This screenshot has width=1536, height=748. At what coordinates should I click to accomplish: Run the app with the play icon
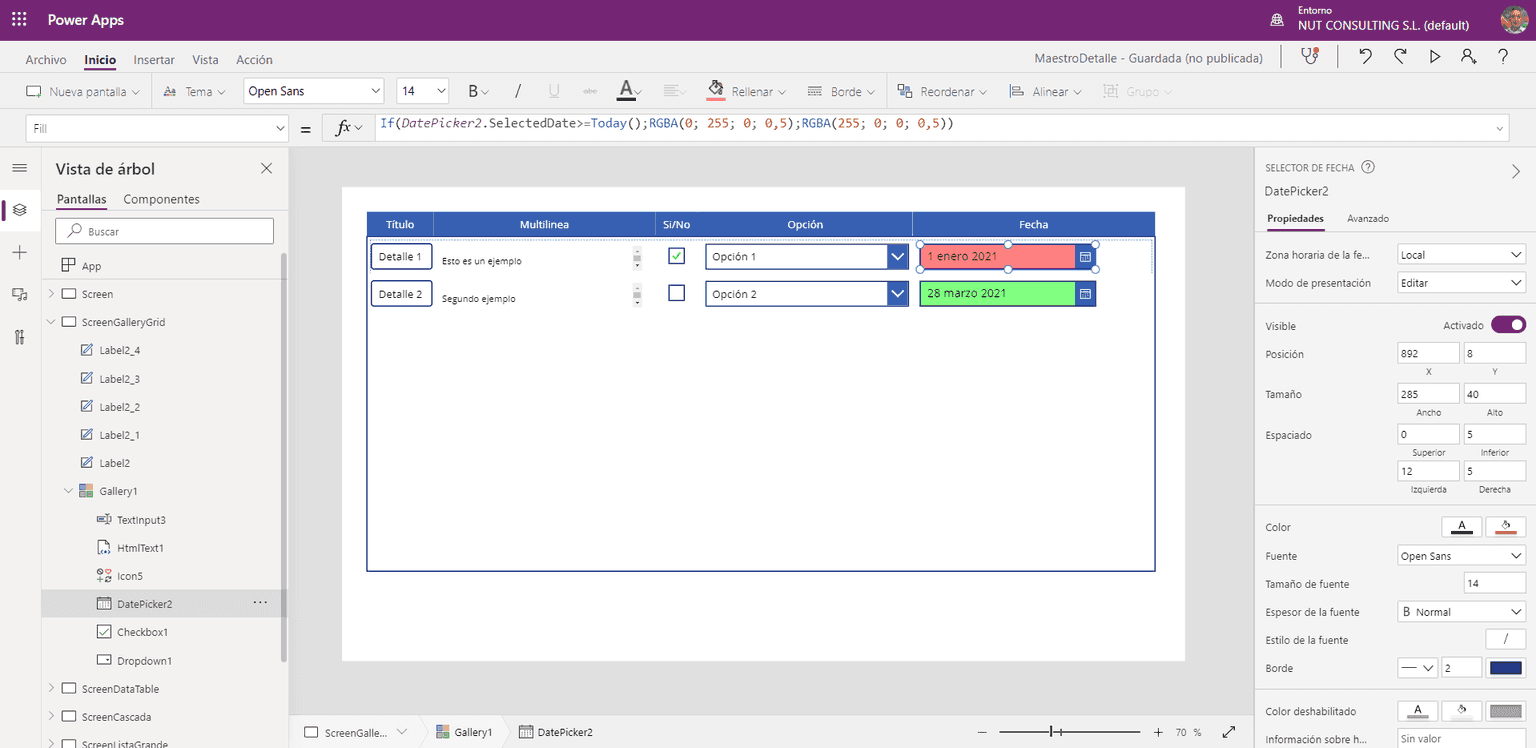[x=1435, y=56]
